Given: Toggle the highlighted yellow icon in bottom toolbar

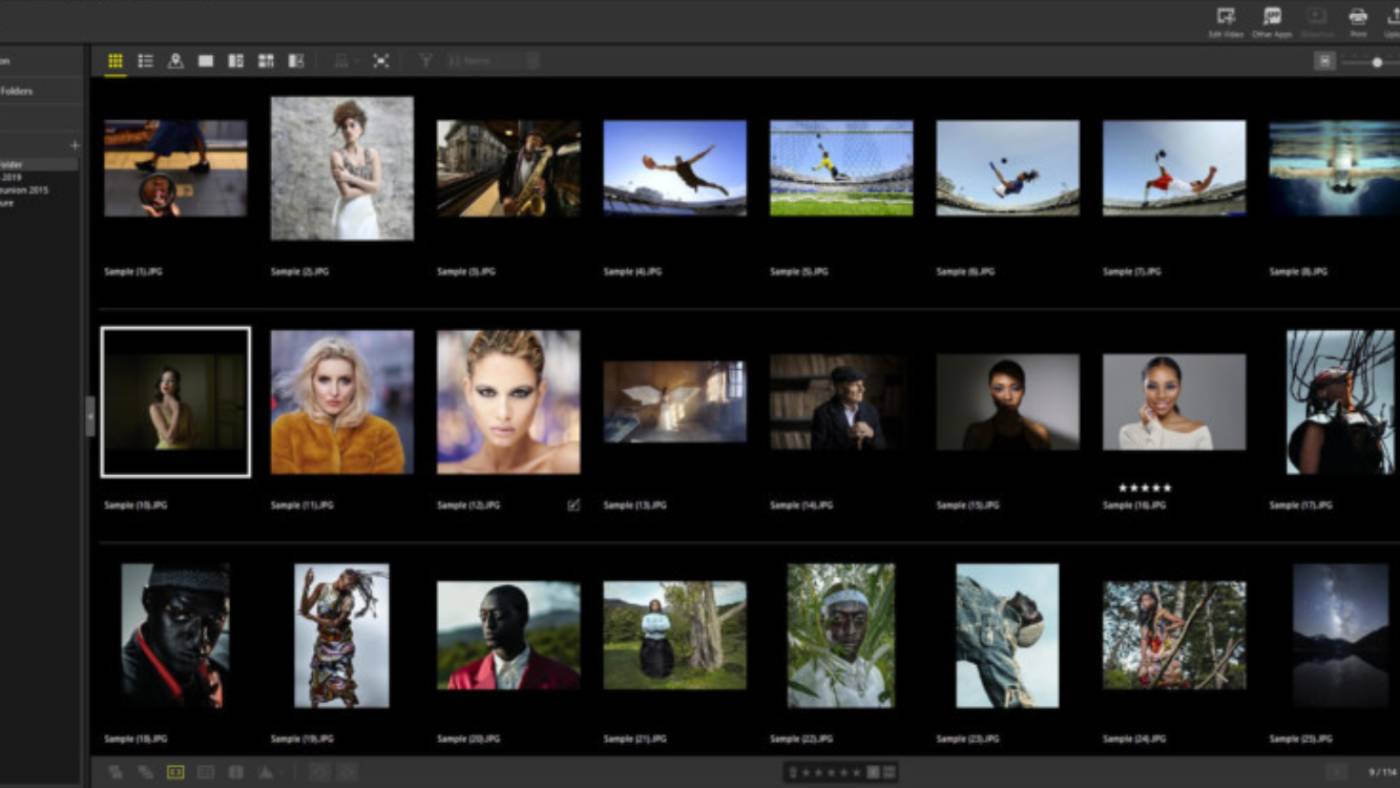Looking at the screenshot, I should 176,772.
